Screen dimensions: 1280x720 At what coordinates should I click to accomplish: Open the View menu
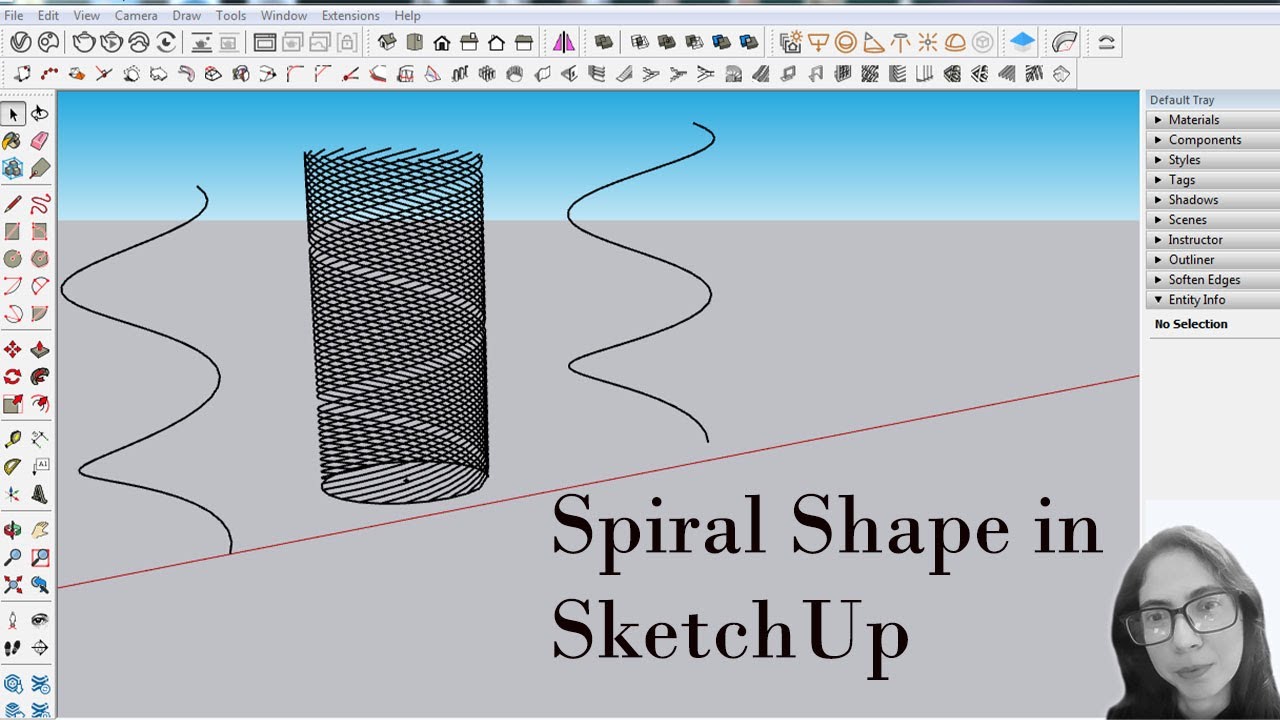pos(87,16)
